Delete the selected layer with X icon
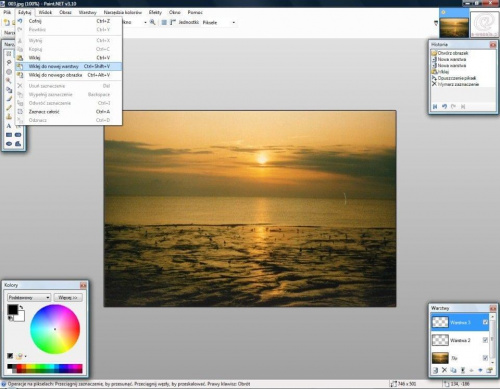The image size is (500, 389). [444, 370]
